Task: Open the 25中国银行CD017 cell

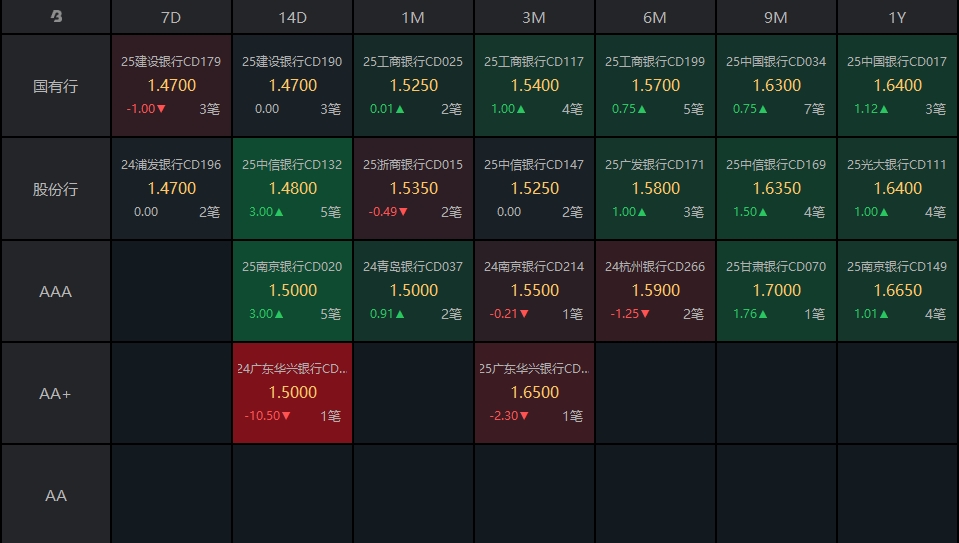Action: tap(897, 86)
